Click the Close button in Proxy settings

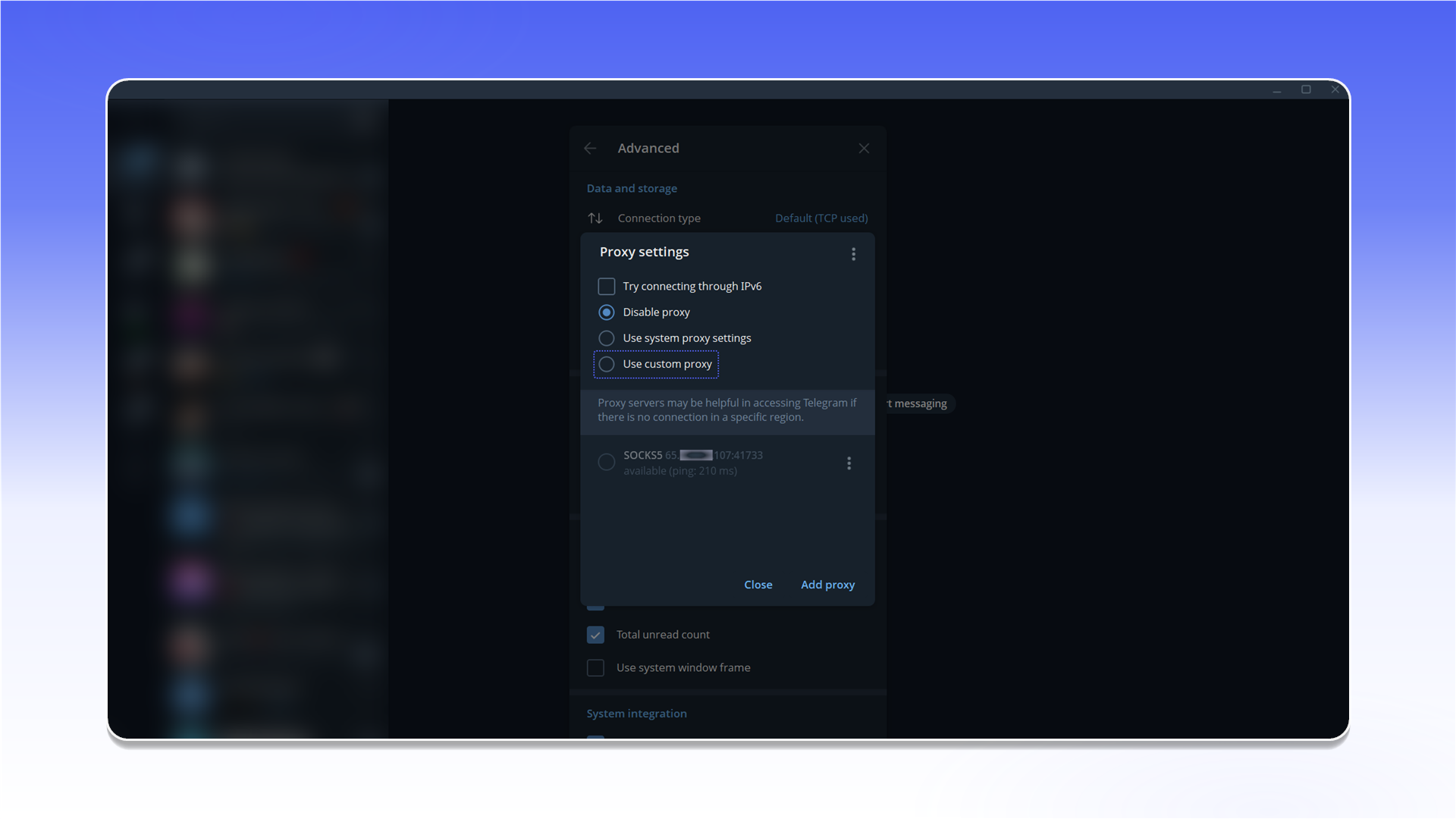(758, 585)
